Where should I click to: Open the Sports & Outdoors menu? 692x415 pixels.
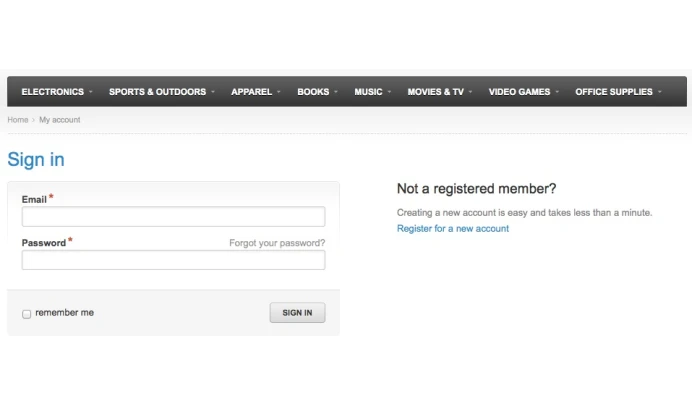(157, 92)
